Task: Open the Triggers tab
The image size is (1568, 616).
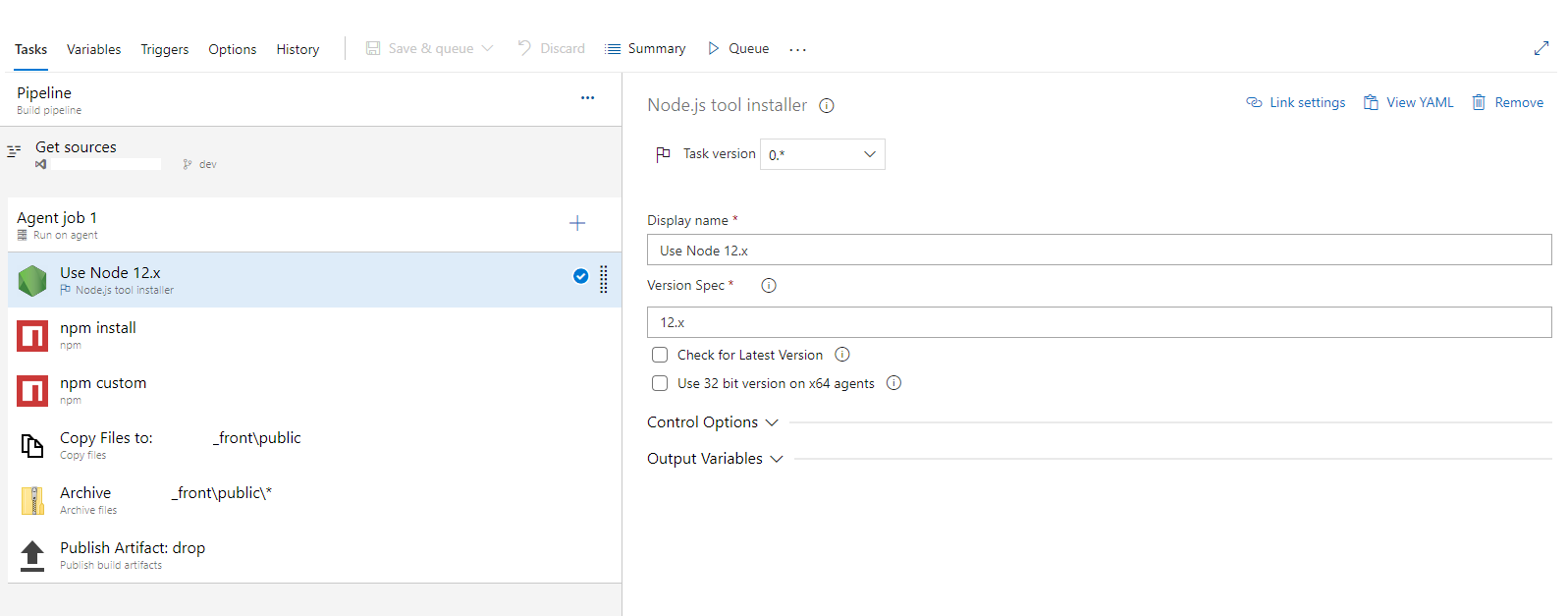Action: [x=165, y=49]
